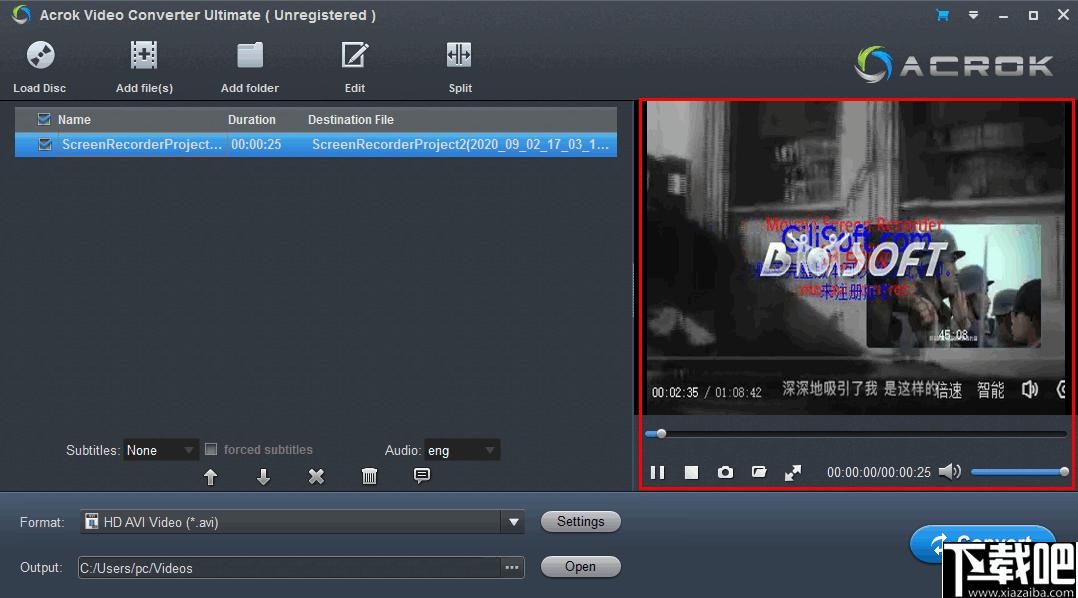The image size is (1078, 598).
Task: Browse output path with ellipsis button
Action: [x=512, y=568]
